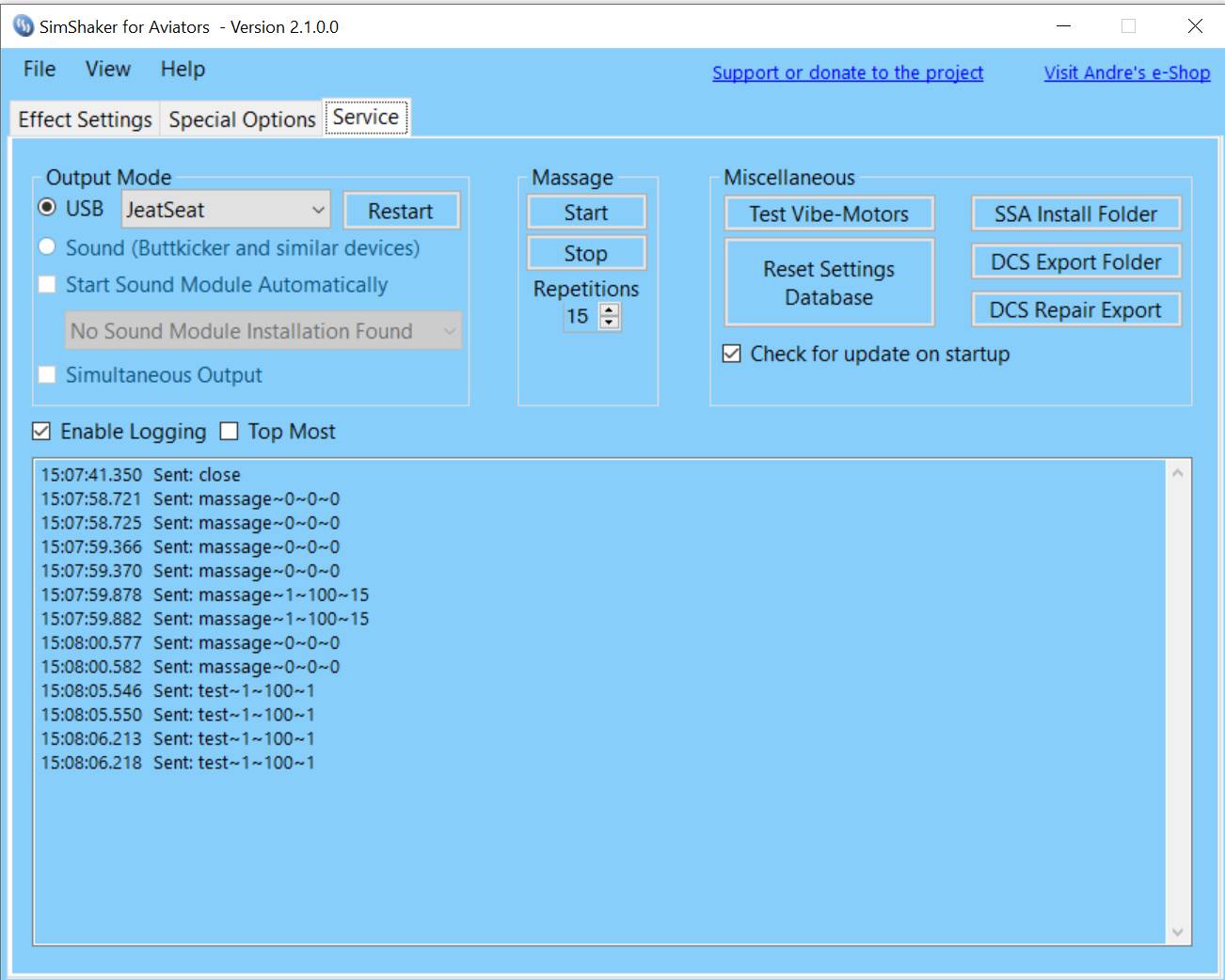Start the massage program
Image resolution: width=1225 pixels, height=980 pixels.
pos(586,213)
